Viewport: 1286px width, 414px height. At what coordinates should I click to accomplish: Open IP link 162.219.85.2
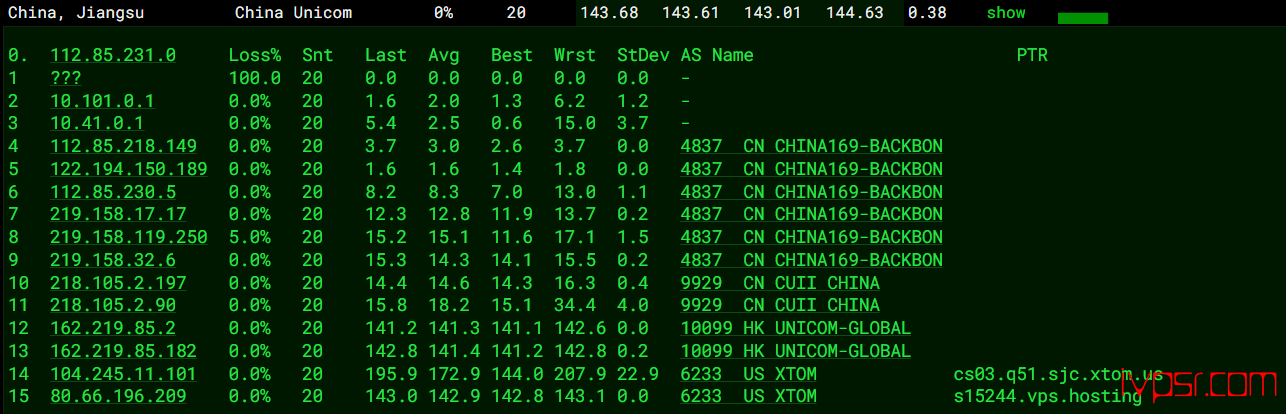(113, 328)
